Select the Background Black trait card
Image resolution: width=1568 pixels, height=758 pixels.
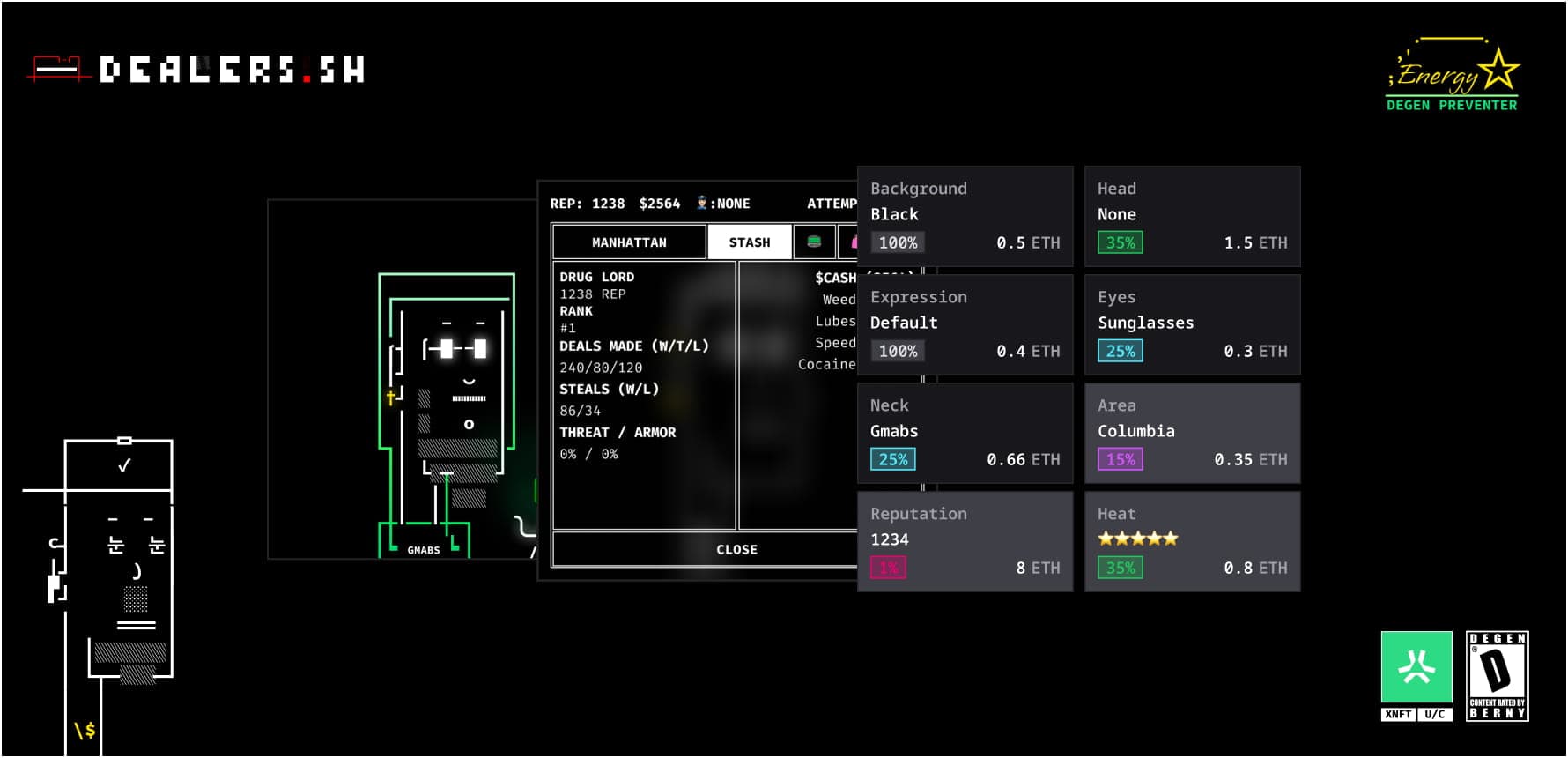[x=965, y=216]
